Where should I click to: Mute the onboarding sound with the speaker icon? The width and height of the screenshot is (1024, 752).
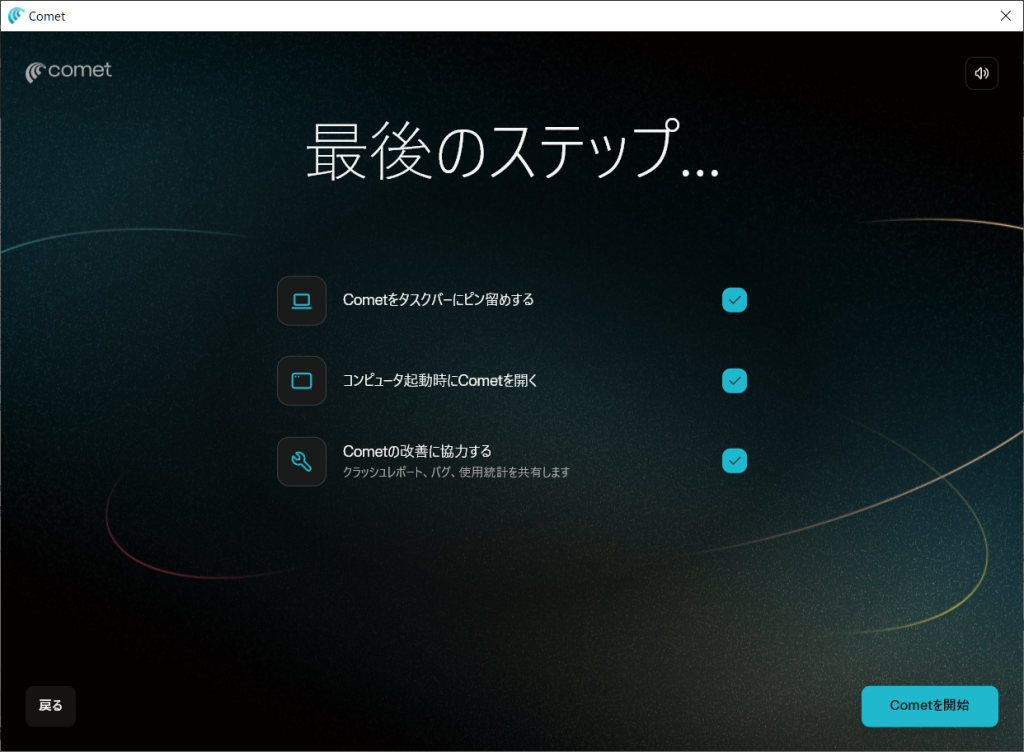pyautogui.click(x=981, y=73)
